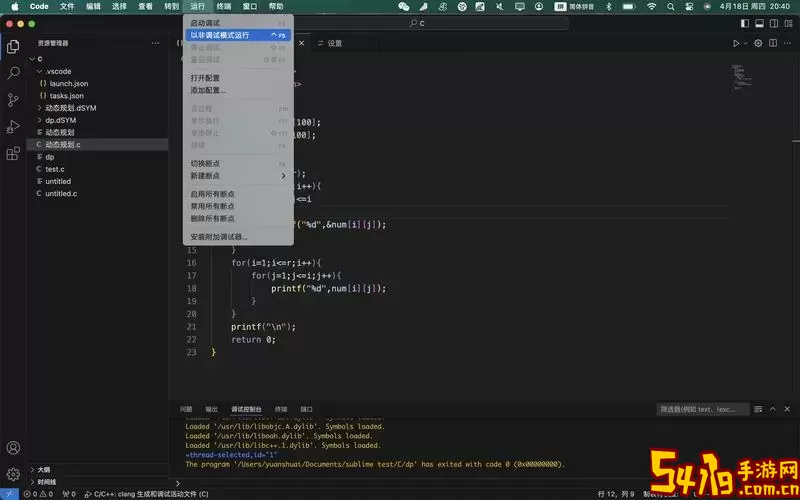Open the run button dropdown arrow
800x500 pixels.
point(745,43)
